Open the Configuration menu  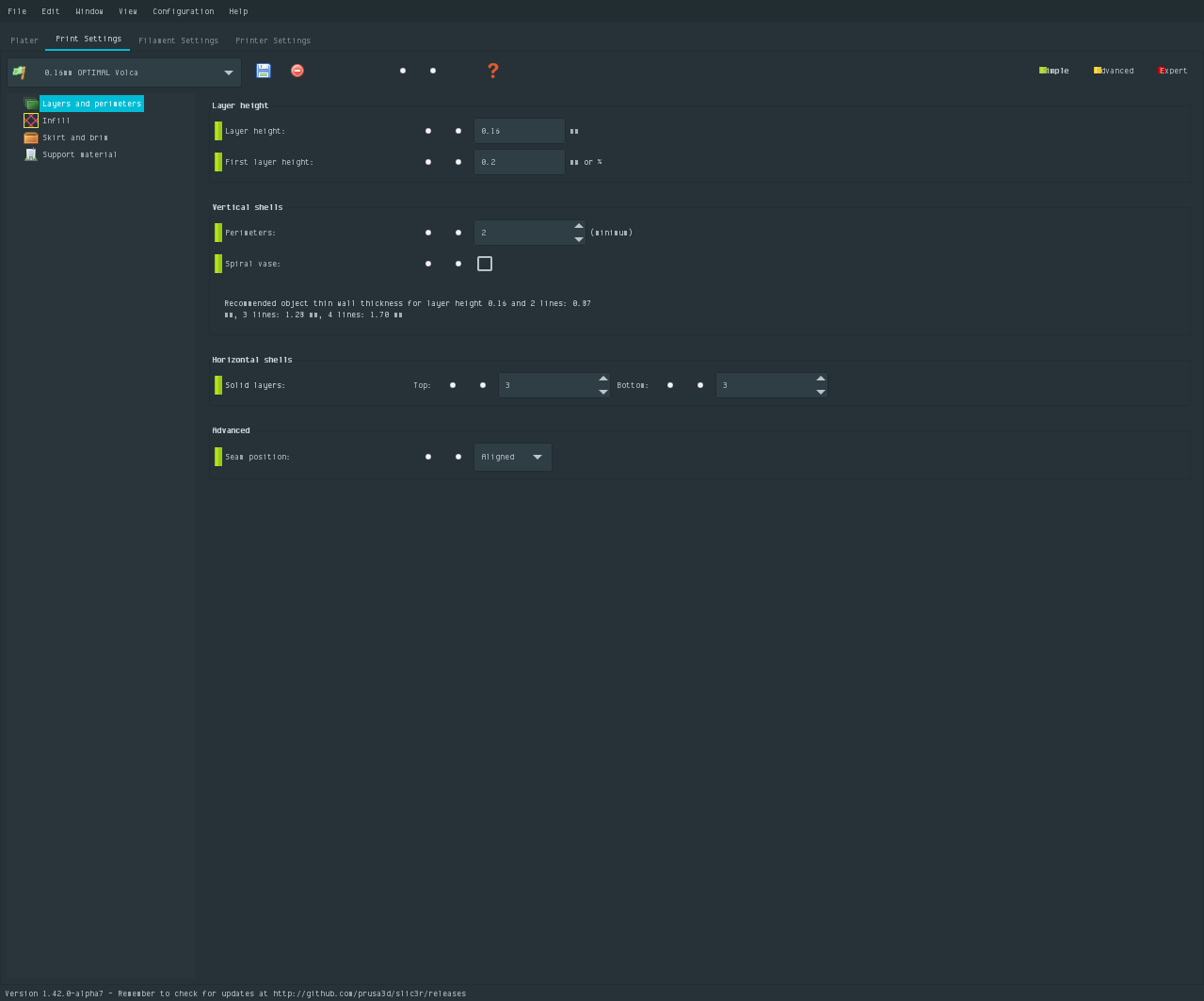pos(184,11)
